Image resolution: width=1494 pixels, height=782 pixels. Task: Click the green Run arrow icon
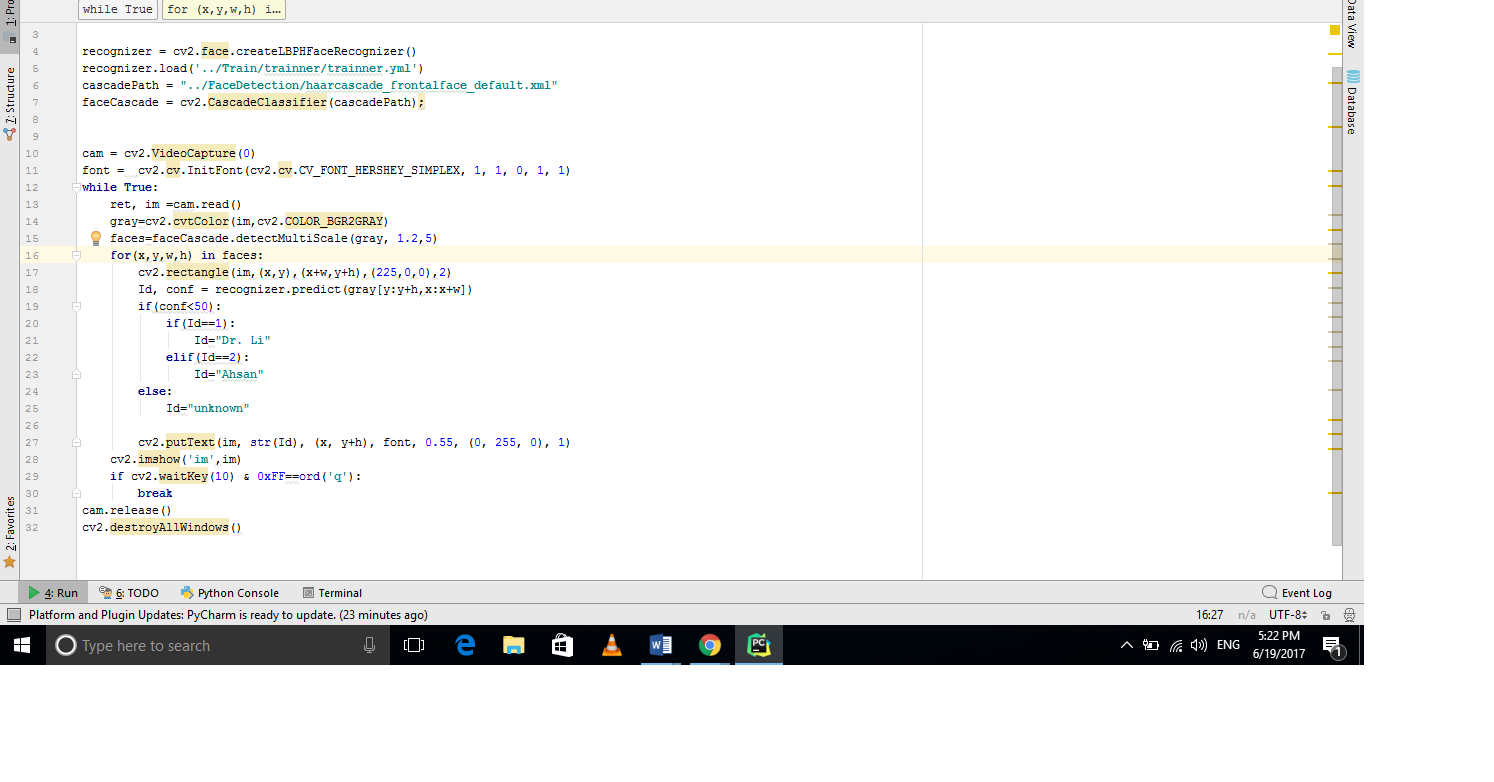(x=35, y=592)
